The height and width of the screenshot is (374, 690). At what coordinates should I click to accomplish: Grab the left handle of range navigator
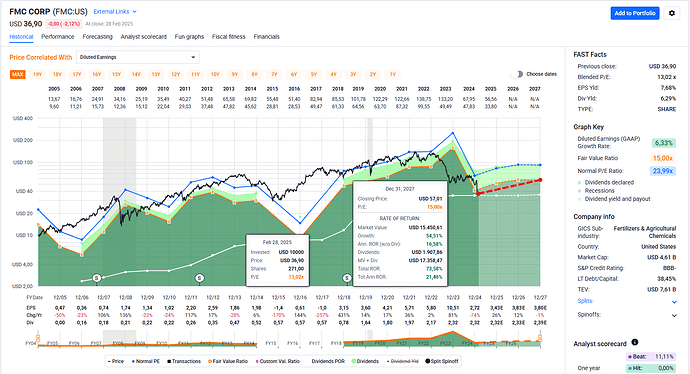tap(38, 338)
